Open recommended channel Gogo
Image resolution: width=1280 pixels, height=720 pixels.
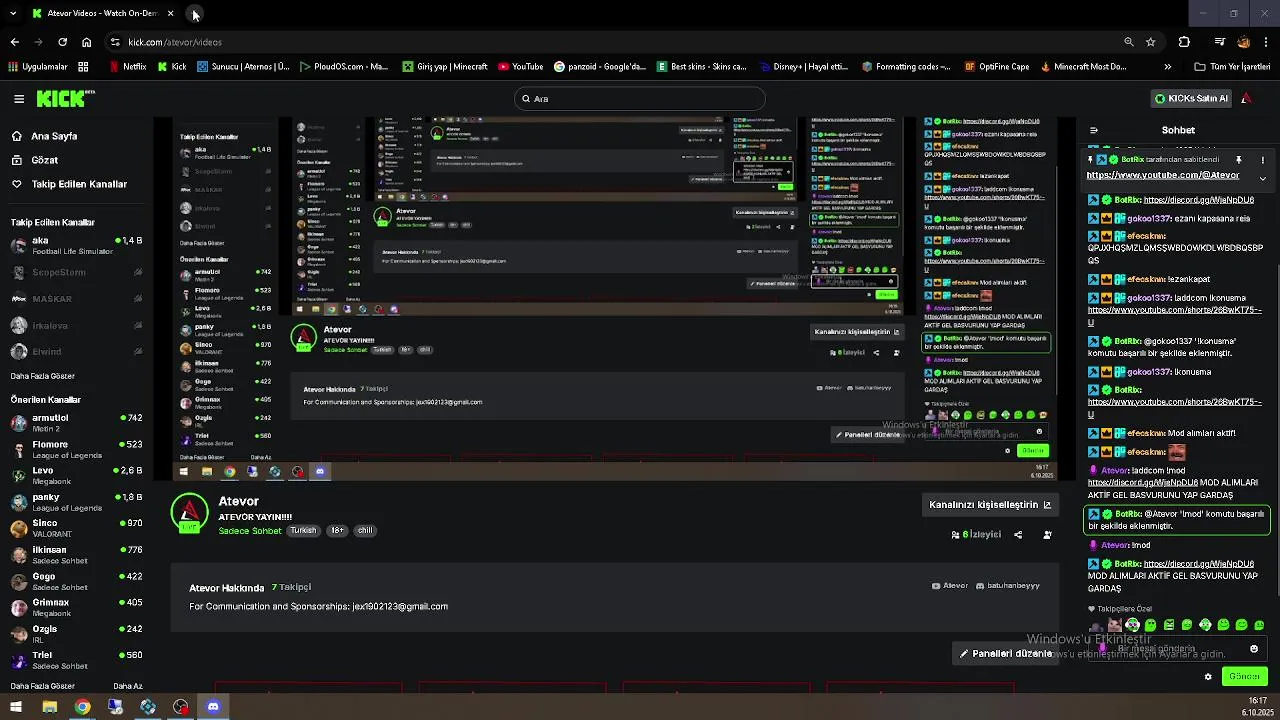(x=76, y=581)
